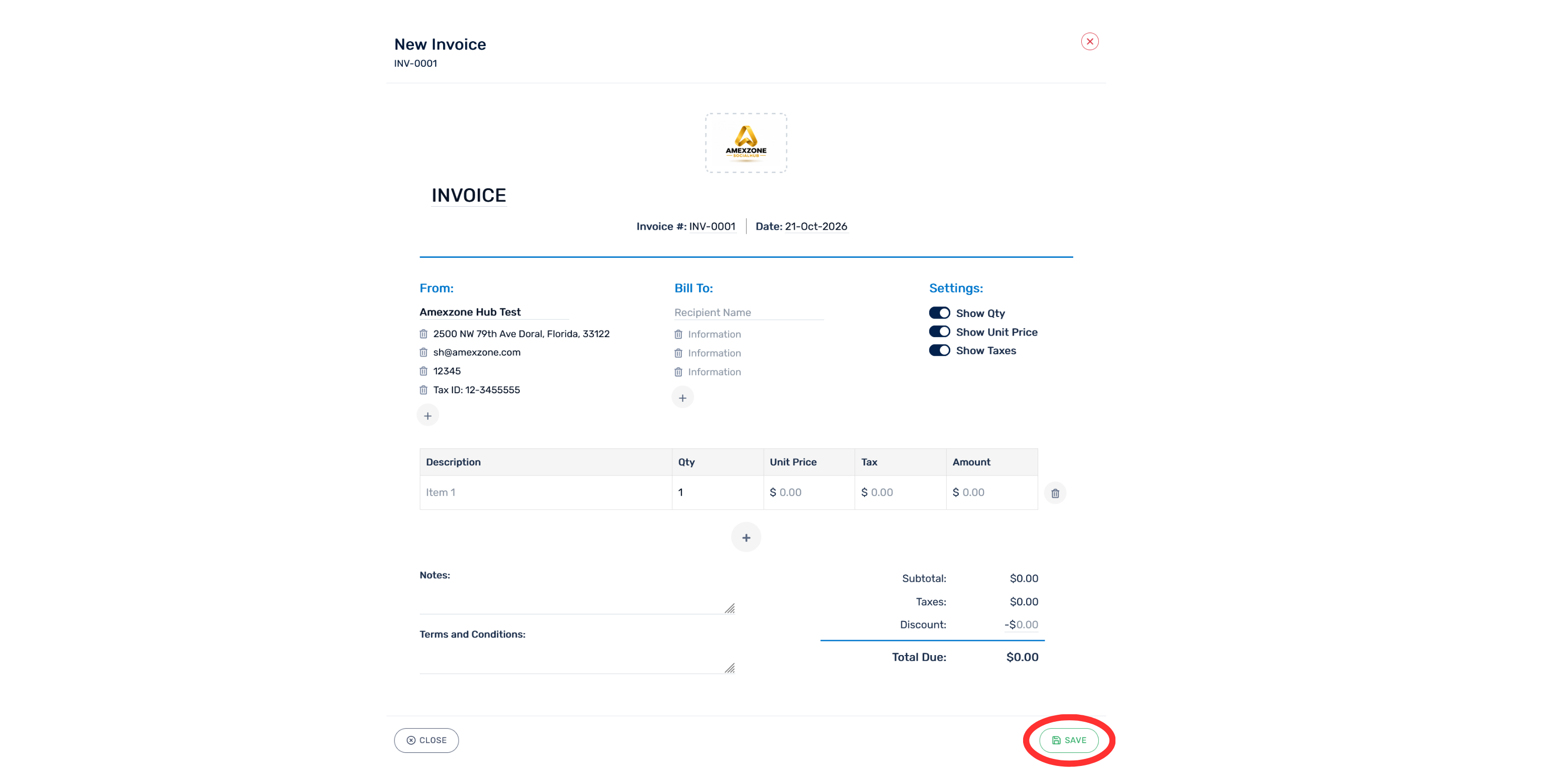The width and height of the screenshot is (1568, 784).
Task: Click the Qty field showing 1
Action: 718,493
